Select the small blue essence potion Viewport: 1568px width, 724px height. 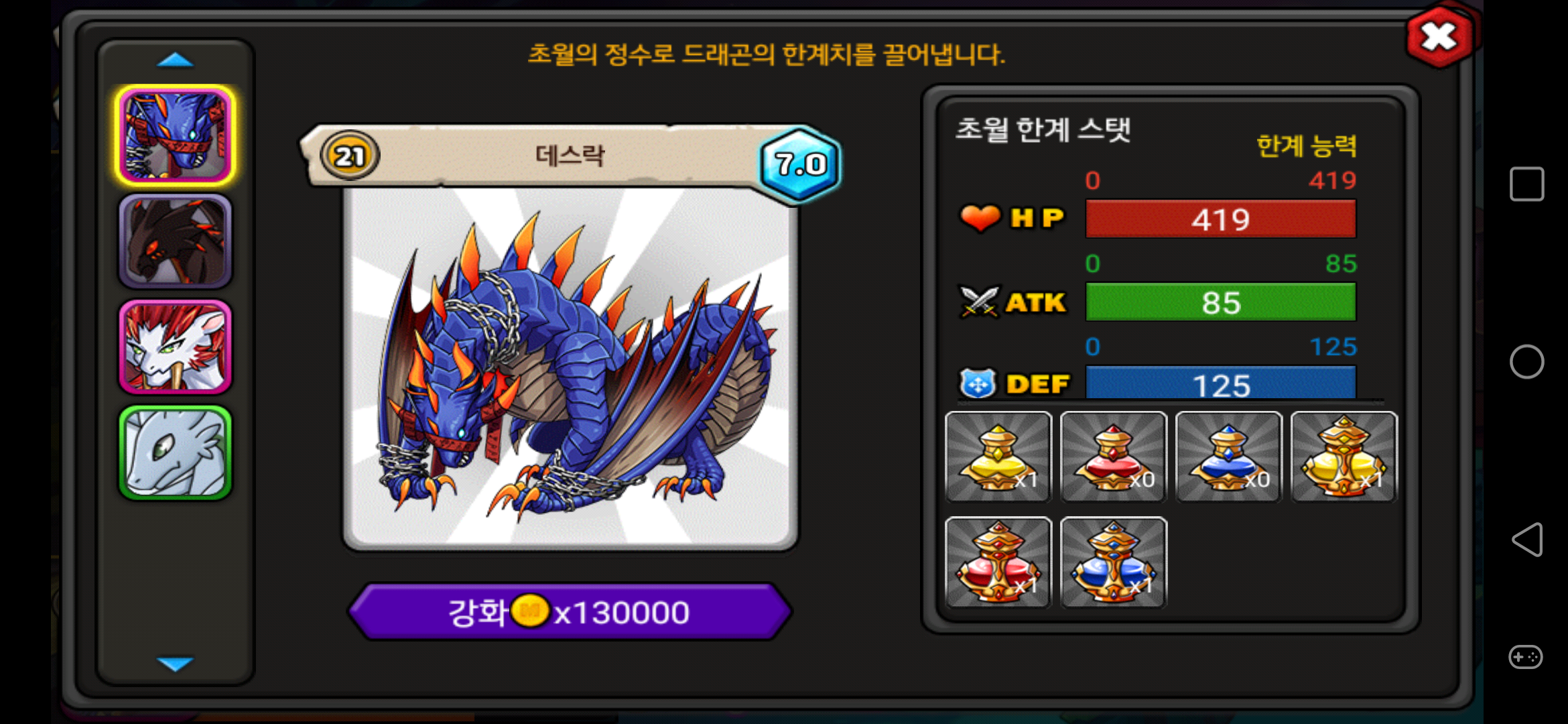pyautogui.click(x=1229, y=457)
